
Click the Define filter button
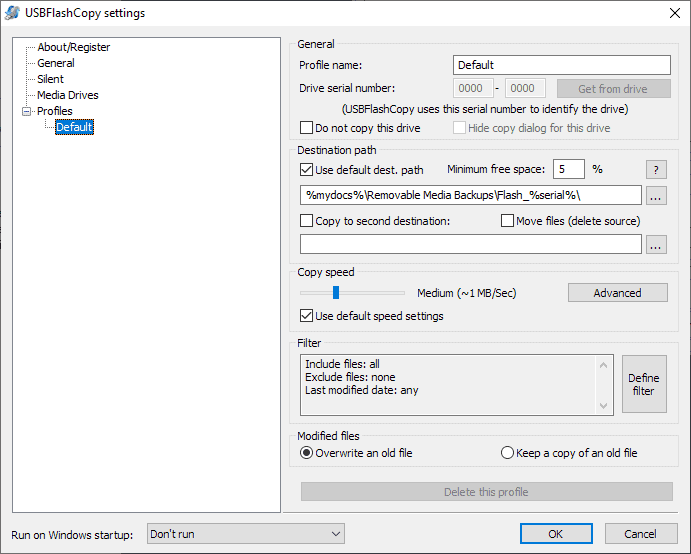pyautogui.click(x=644, y=384)
